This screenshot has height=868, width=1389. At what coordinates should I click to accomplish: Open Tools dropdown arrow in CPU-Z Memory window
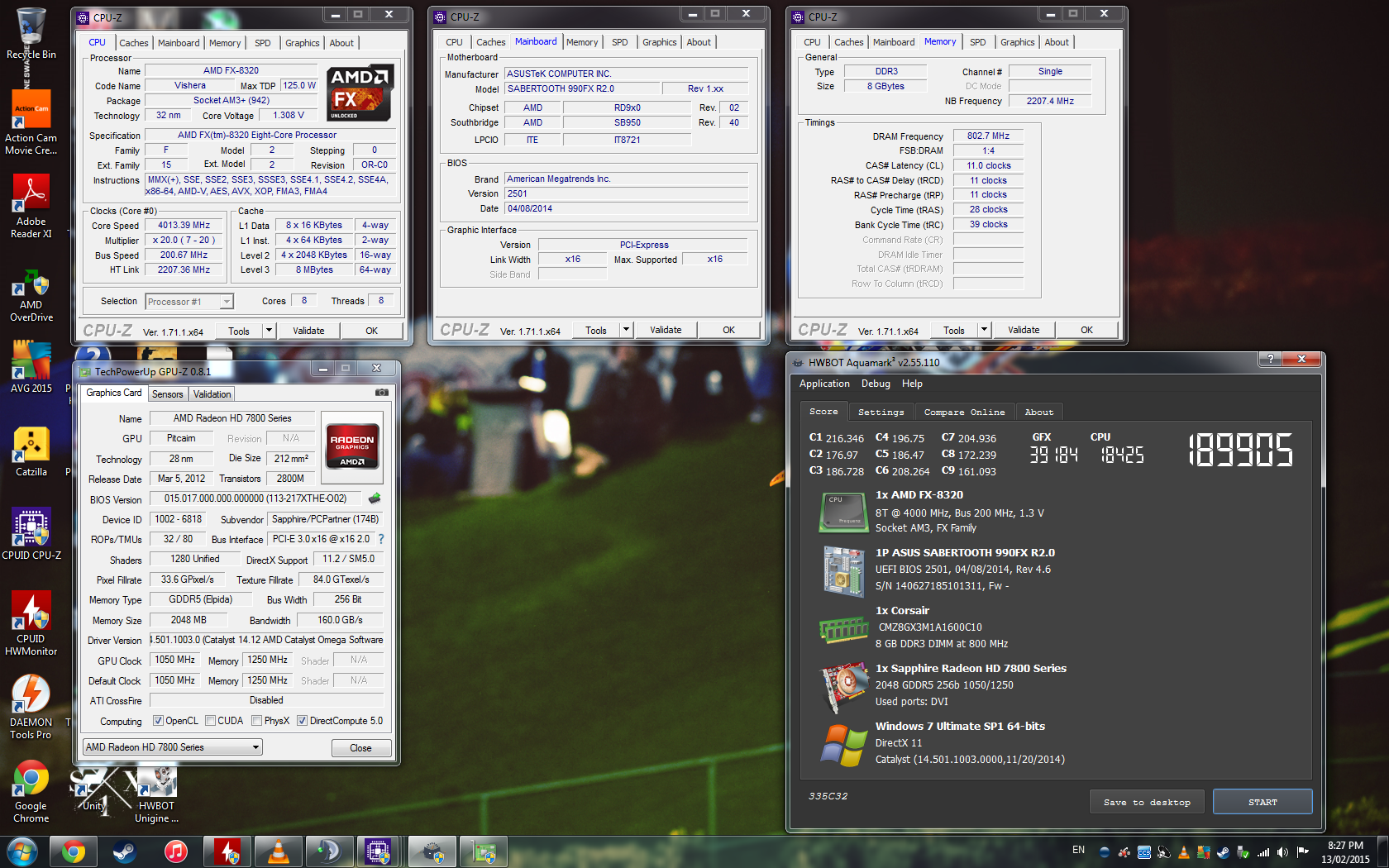point(984,330)
